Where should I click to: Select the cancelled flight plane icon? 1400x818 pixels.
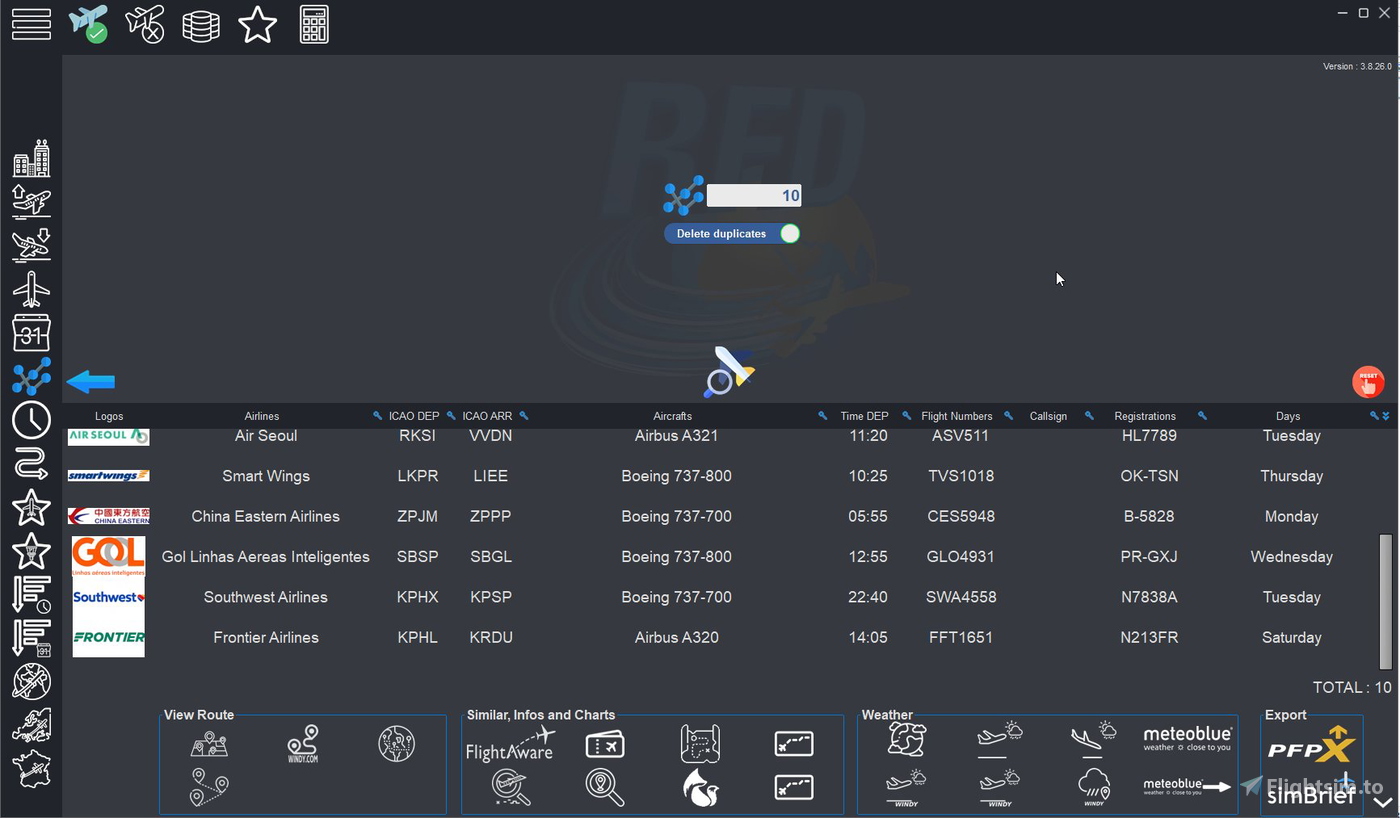pos(145,24)
